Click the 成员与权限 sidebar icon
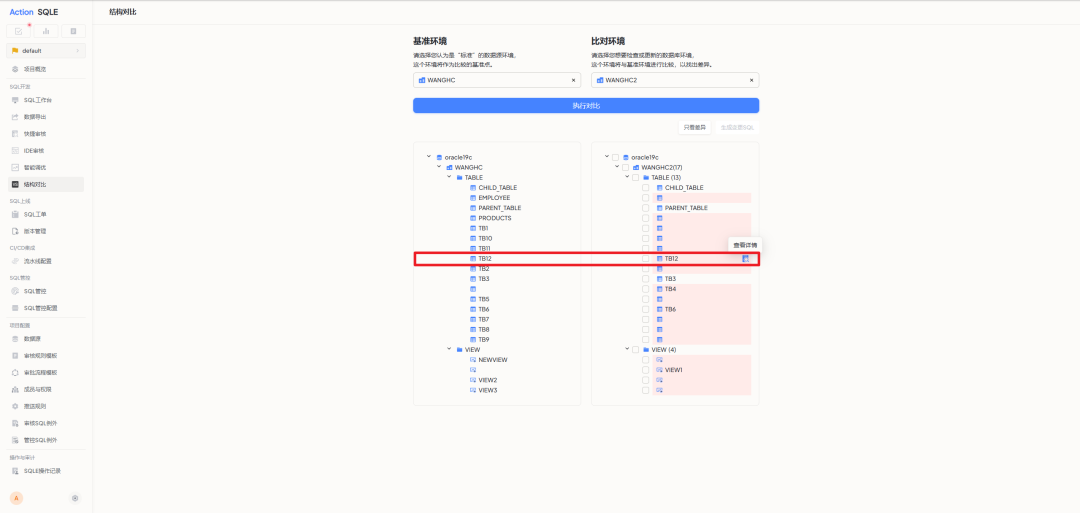 tap(15, 389)
